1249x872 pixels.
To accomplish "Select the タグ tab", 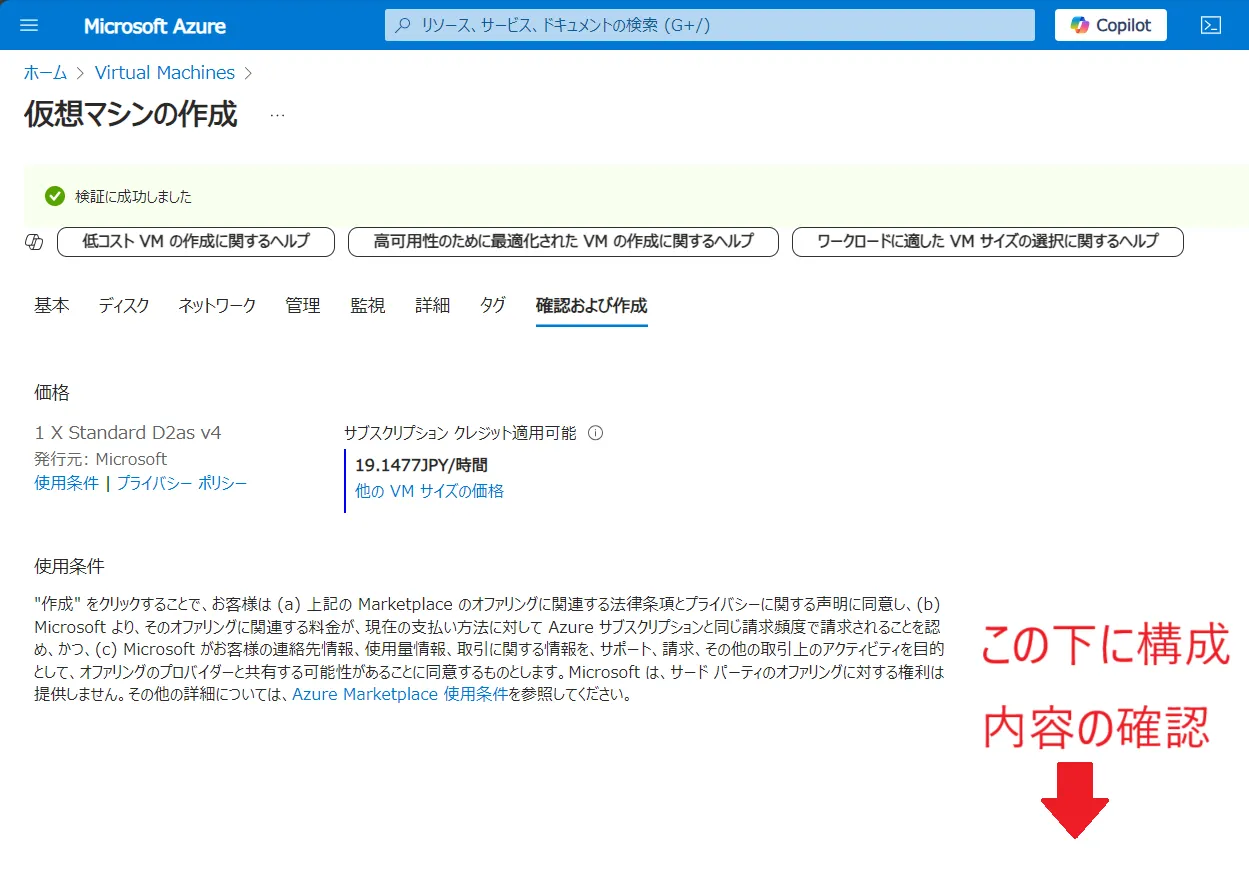I will pos(492,306).
